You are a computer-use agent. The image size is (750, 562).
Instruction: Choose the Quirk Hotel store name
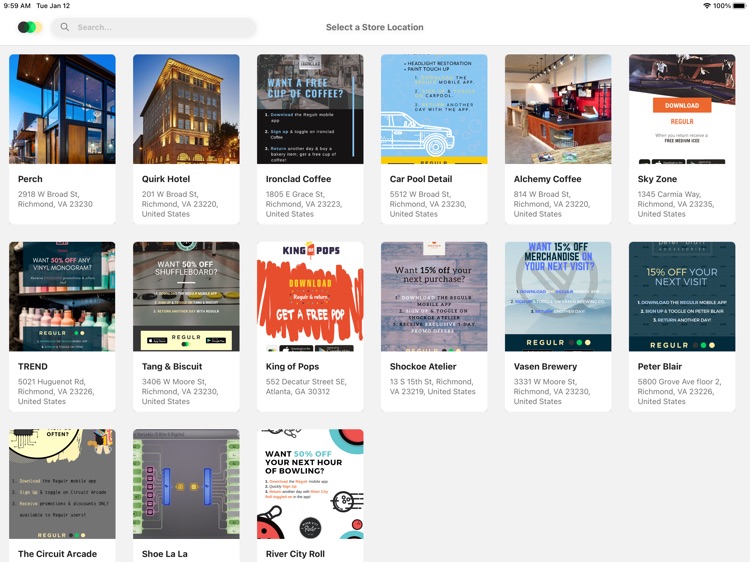pyautogui.click(x=165, y=179)
